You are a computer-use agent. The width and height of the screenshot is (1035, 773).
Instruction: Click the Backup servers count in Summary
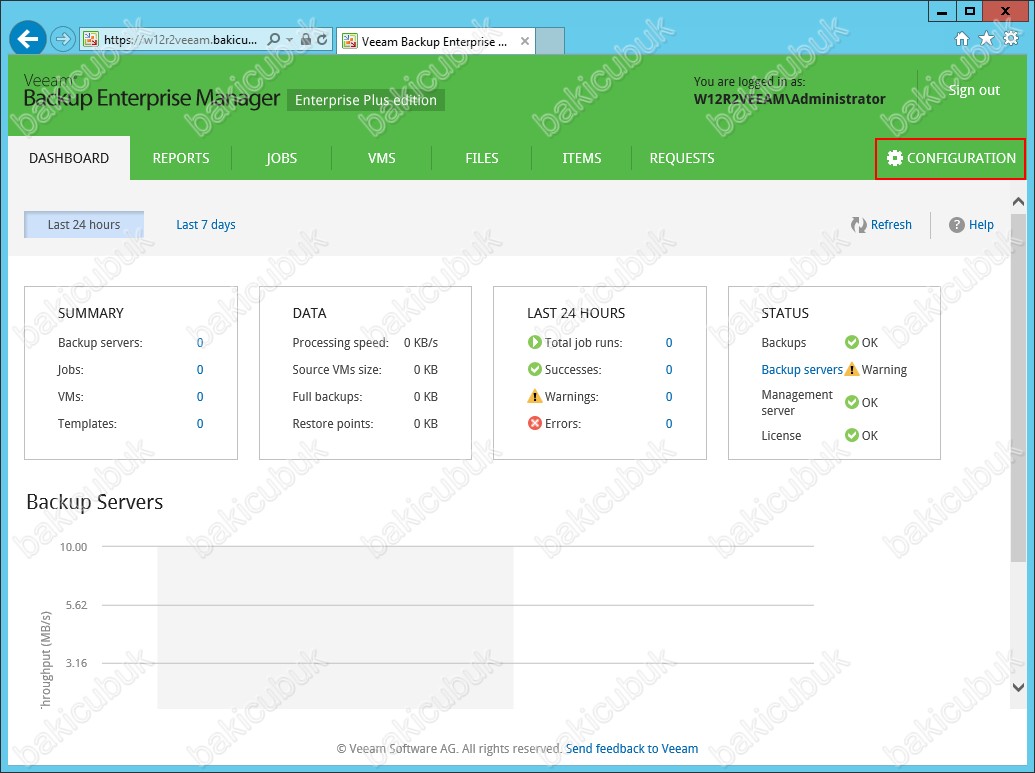tap(200, 343)
